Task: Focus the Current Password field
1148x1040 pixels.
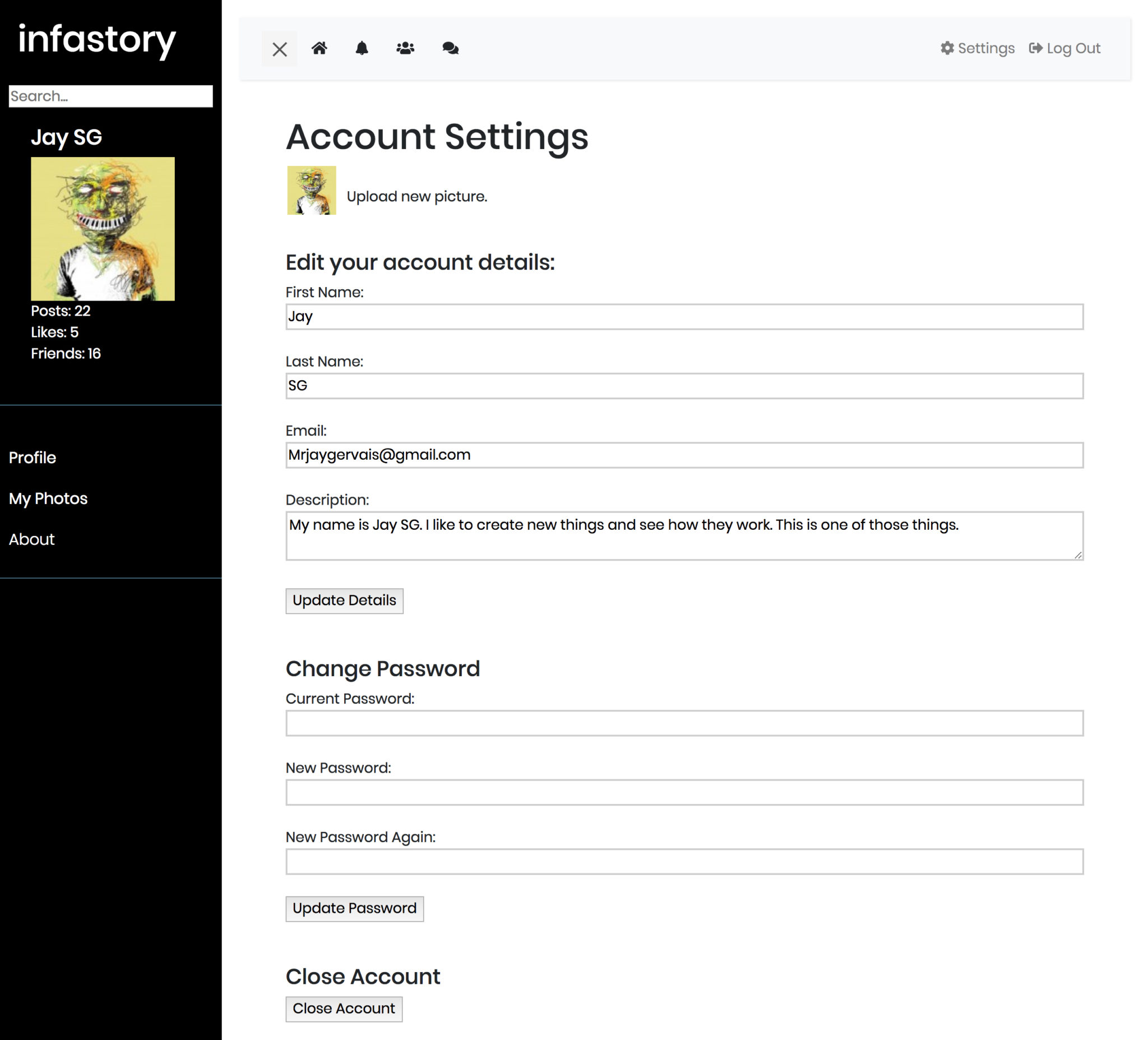Action: [x=684, y=723]
